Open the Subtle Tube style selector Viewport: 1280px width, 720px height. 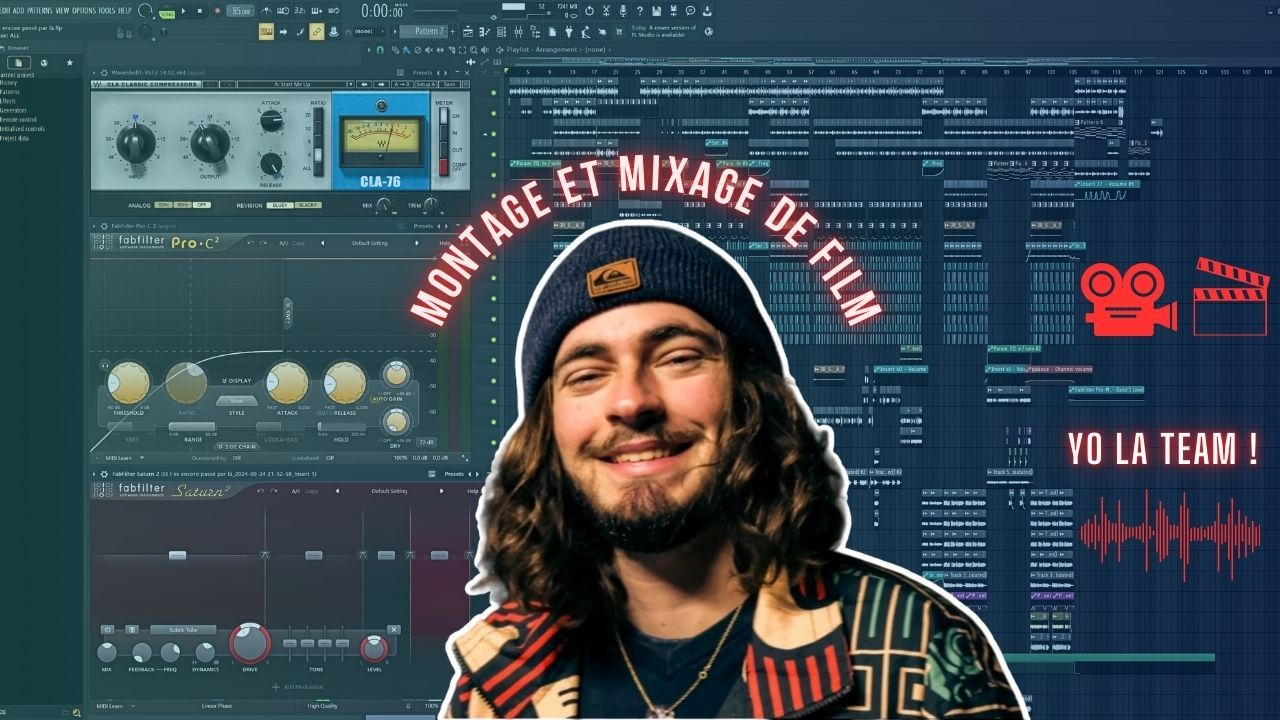tap(183, 629)
